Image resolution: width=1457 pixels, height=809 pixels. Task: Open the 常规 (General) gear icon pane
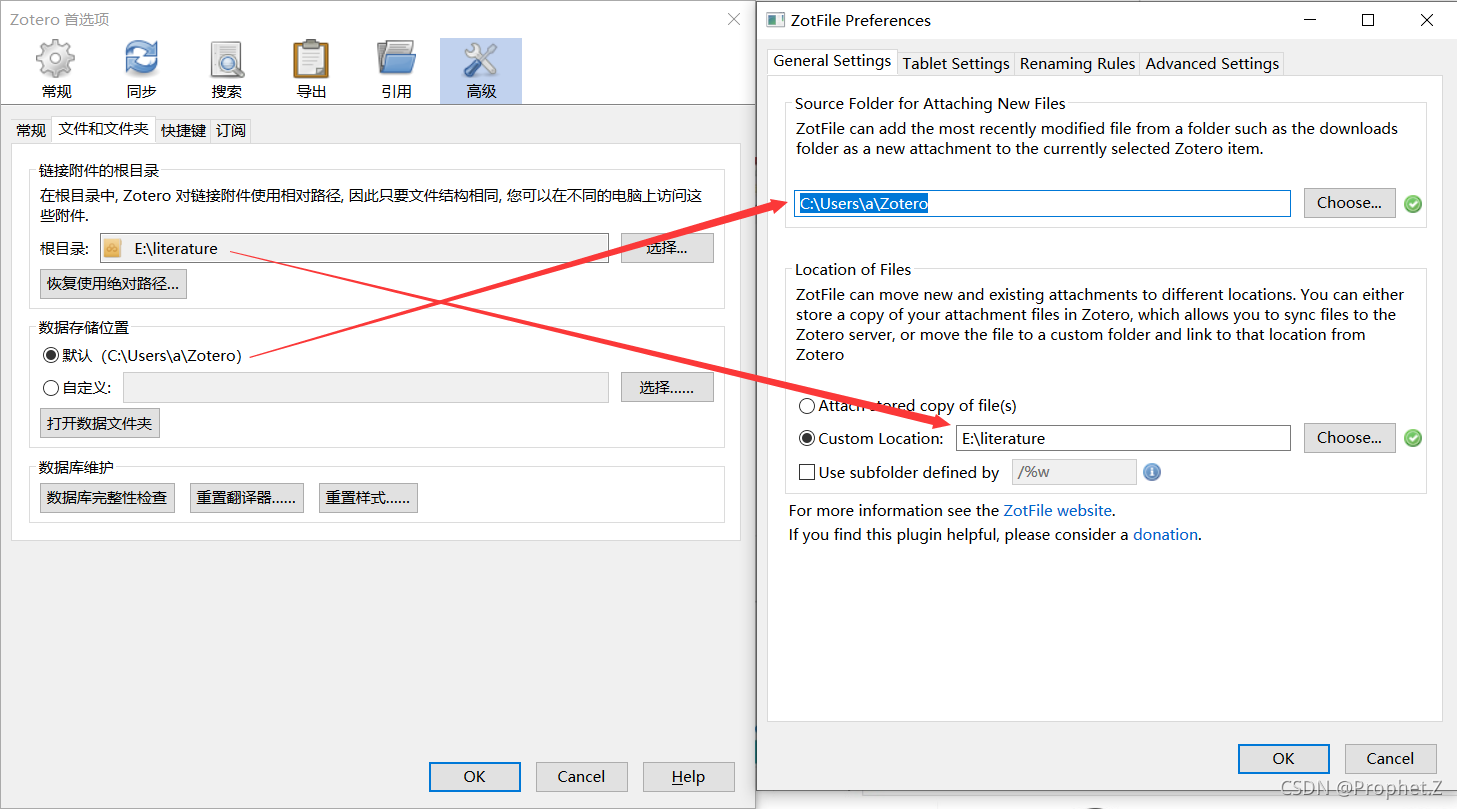[x=56, y=70]
